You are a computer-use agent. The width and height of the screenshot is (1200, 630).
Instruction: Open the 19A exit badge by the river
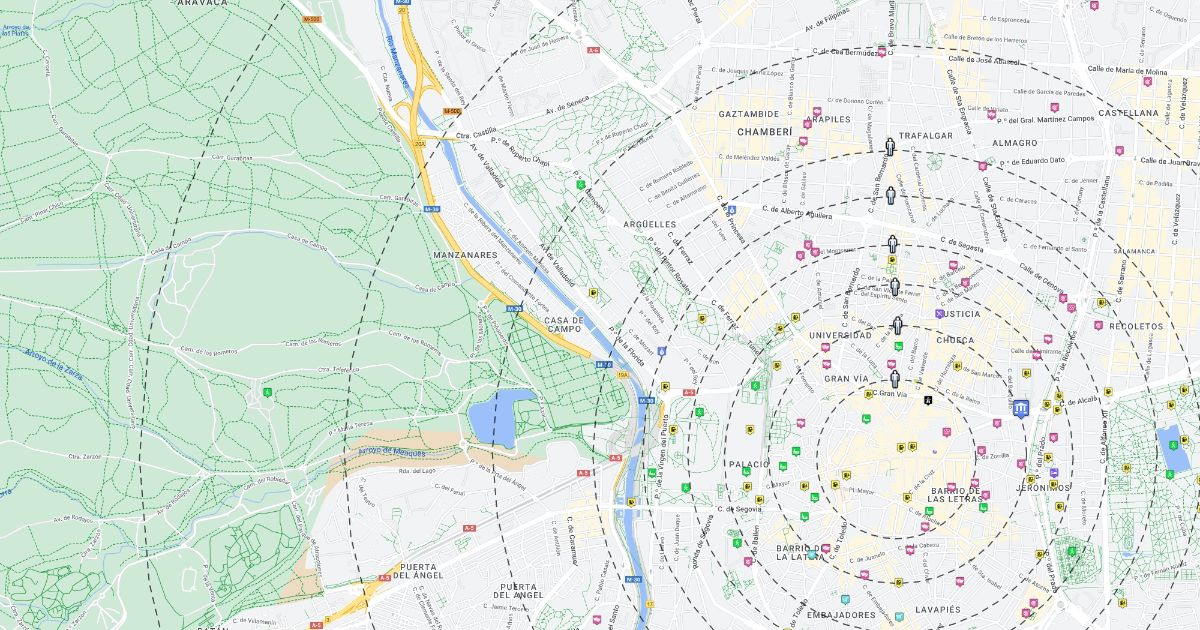[x=622, y=374]
